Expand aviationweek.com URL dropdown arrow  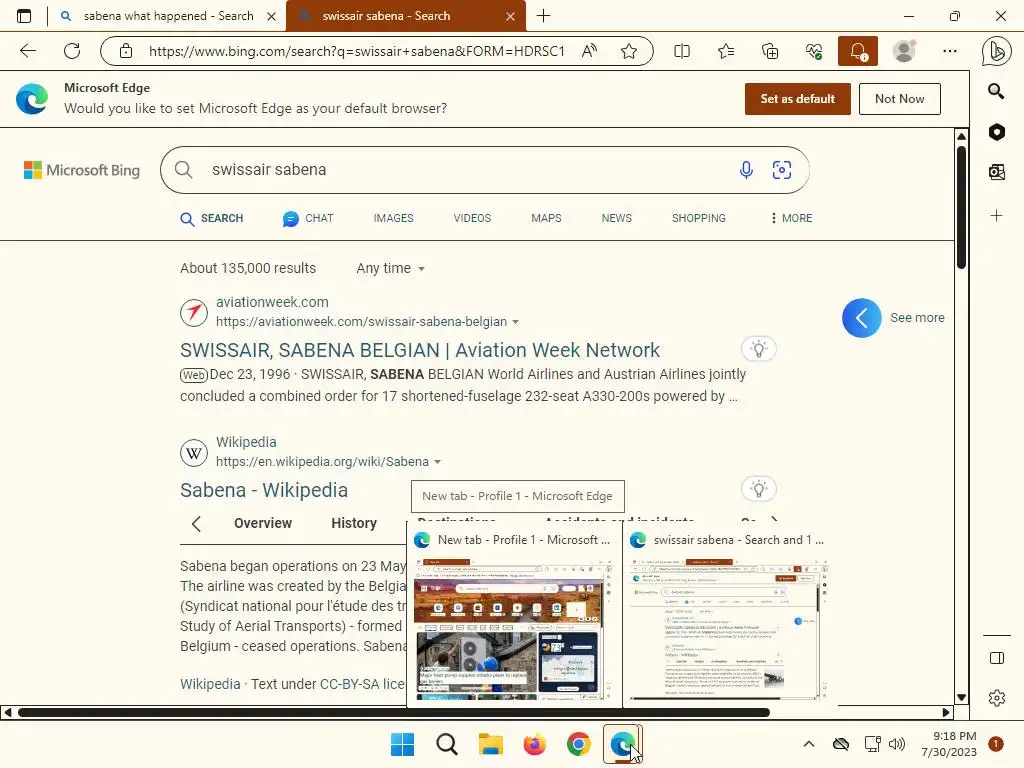point(515,322)
